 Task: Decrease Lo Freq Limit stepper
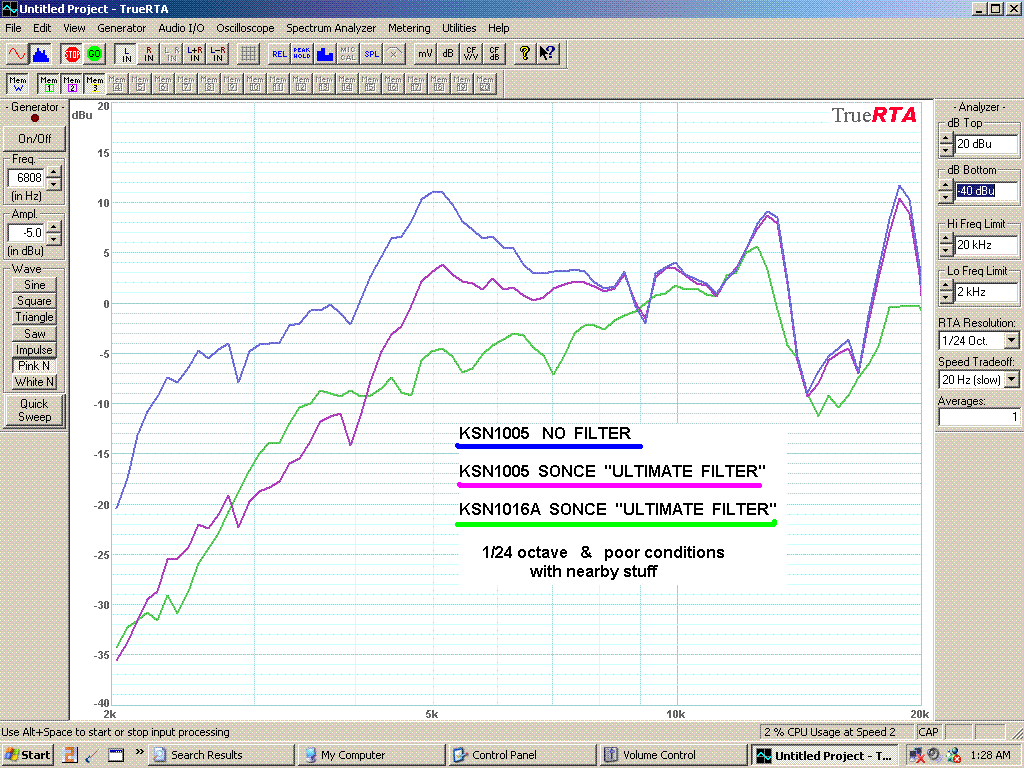(x=946, y=298)
